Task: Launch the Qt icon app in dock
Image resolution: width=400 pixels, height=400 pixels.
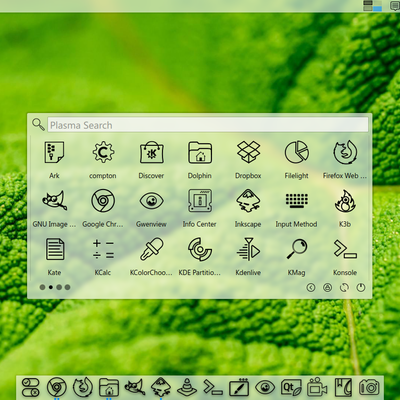Action: point(291,387)
